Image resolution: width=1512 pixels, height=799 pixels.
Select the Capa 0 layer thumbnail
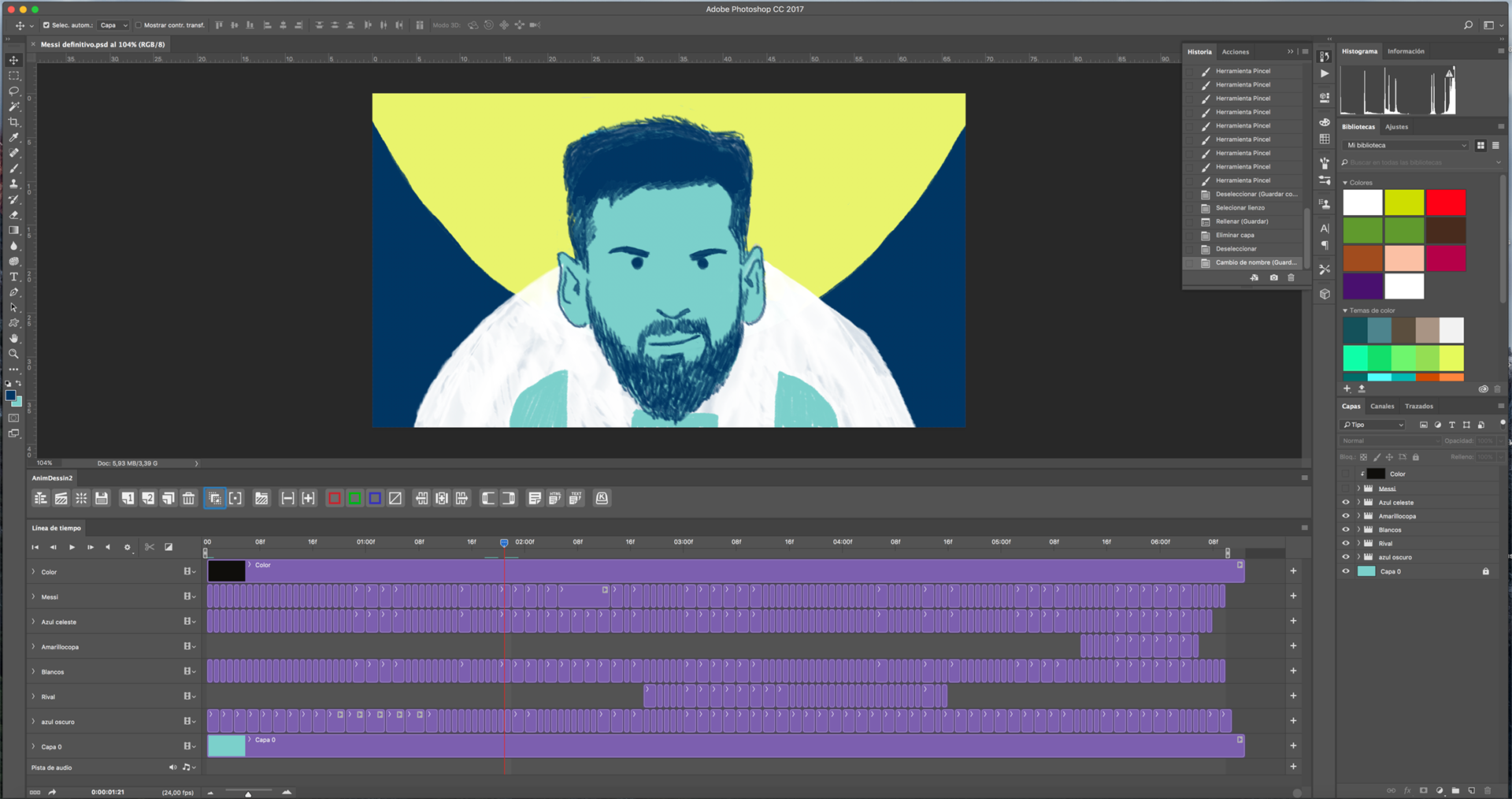coord(1366,571)
